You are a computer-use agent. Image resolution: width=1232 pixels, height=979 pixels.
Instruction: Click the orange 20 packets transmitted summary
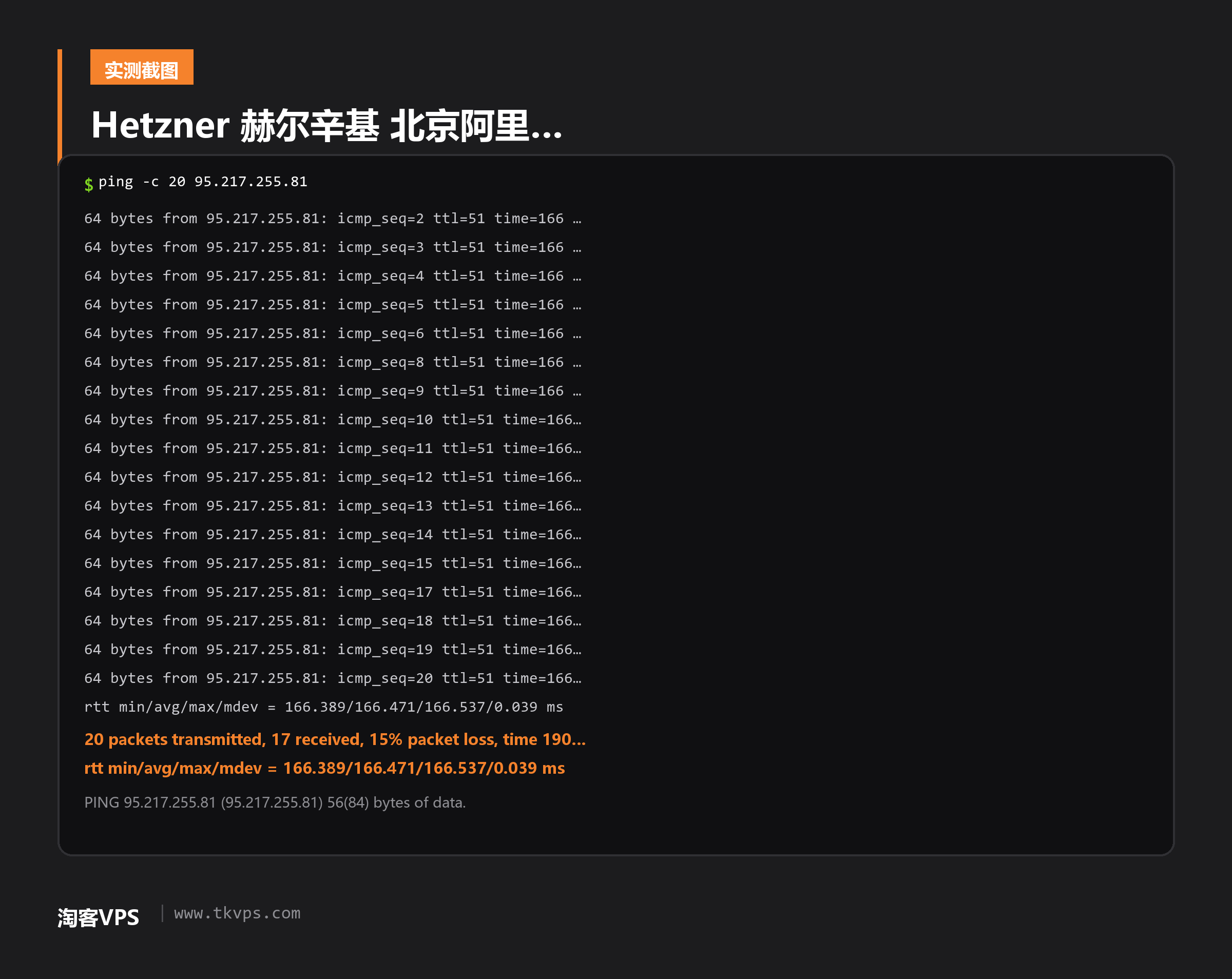coord(335,740)
